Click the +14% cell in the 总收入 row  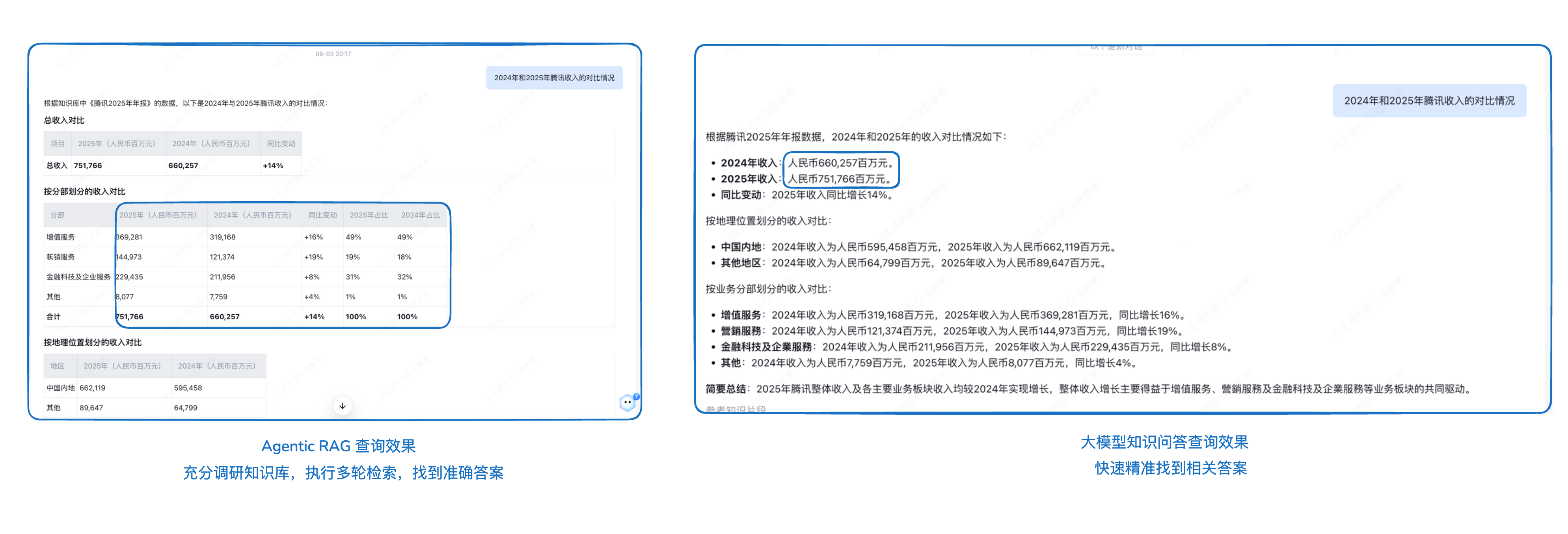tap(273, 165)
